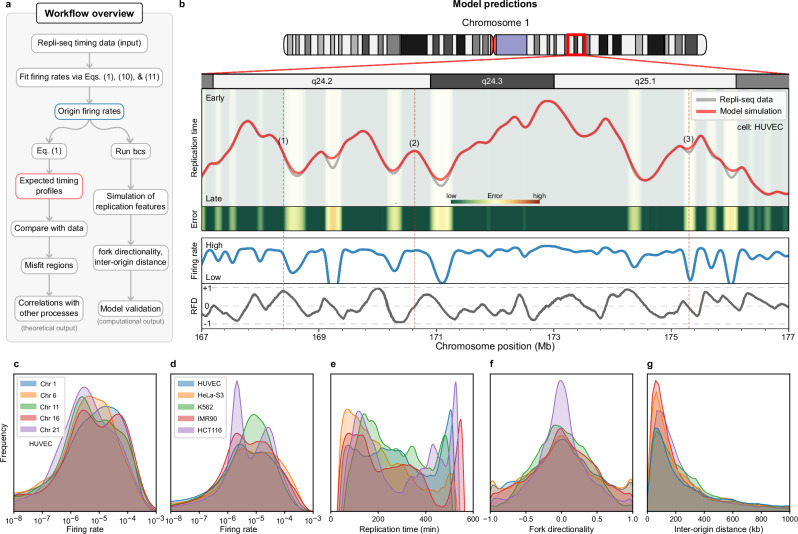The image size is (798, 534).
Task: Select the q24.2 cytoband segment
Action: pos(322,81)
